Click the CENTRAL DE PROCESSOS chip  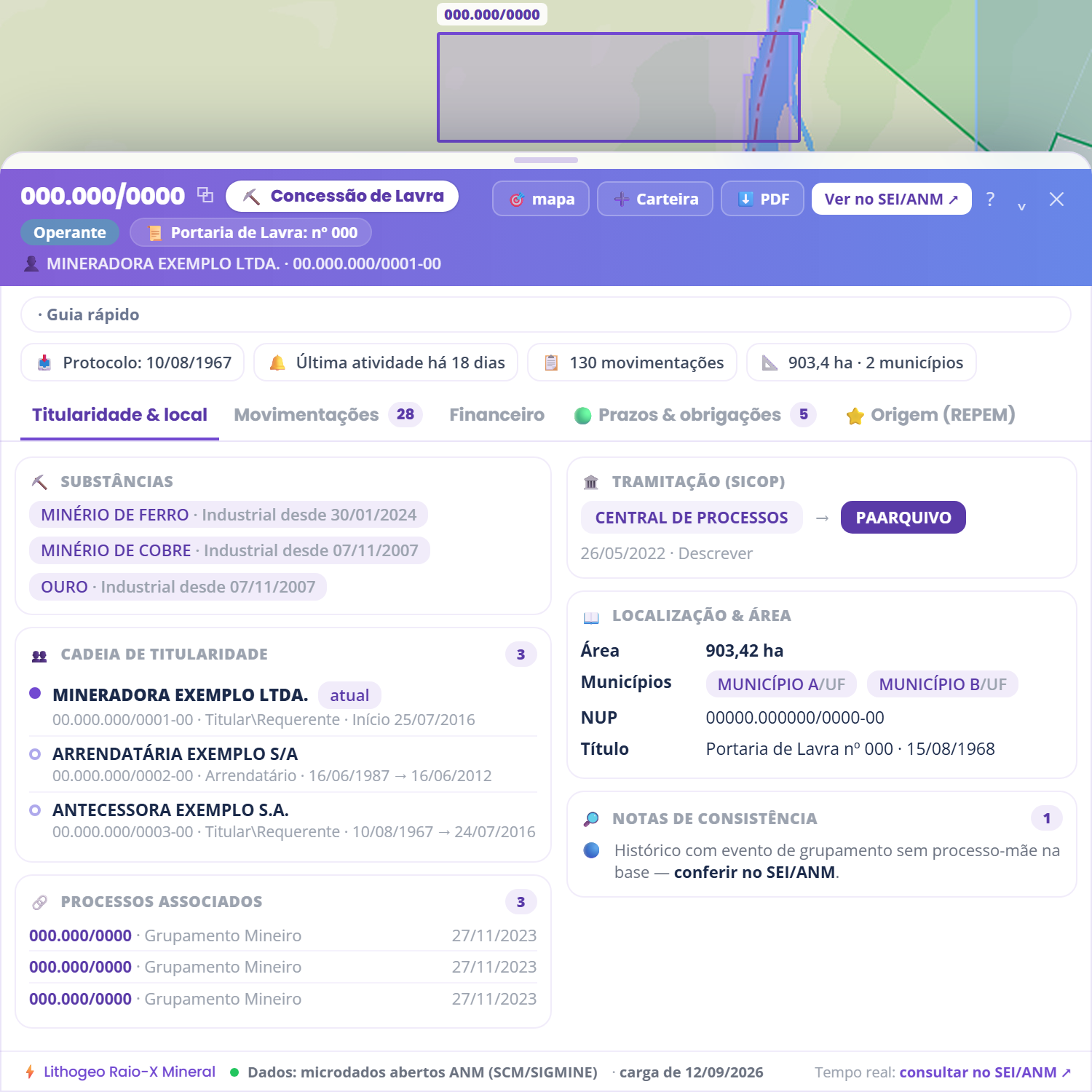pos(692,518)
